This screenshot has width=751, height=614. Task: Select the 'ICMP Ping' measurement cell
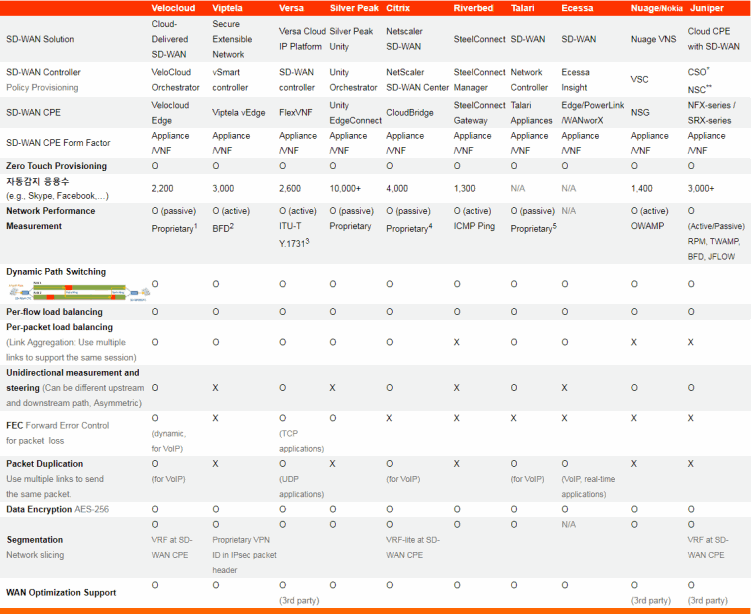tap(474, 226)
